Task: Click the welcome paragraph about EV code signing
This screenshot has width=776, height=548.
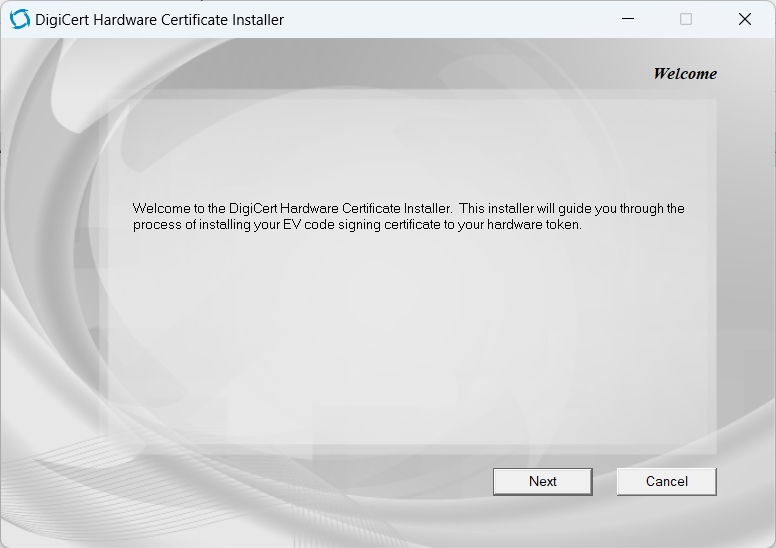Action: coord(408,216)
